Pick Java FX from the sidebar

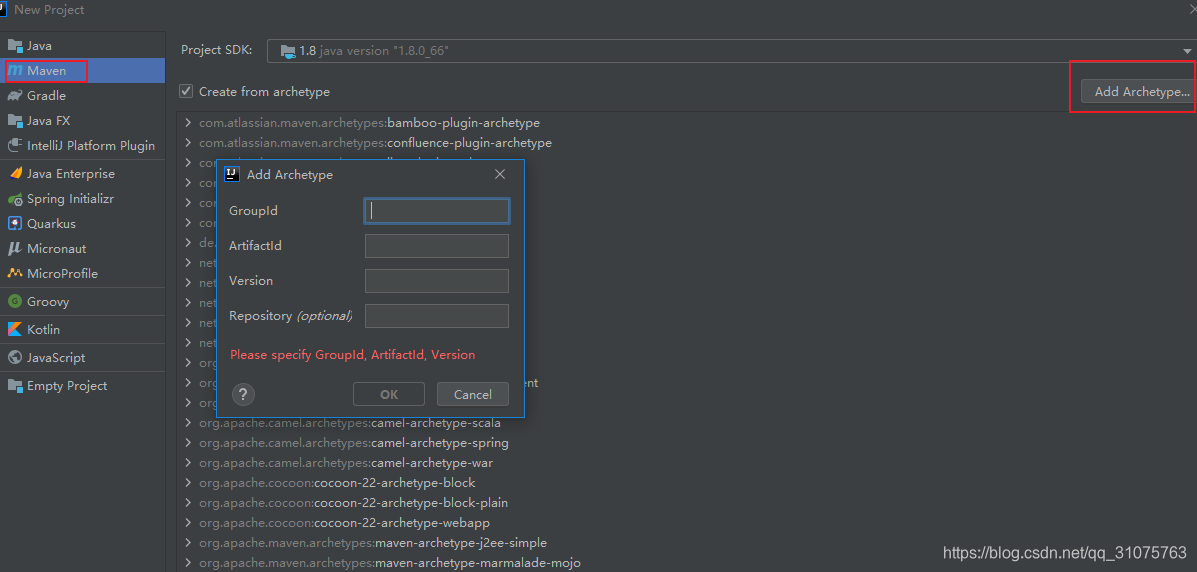pos(82,121)
